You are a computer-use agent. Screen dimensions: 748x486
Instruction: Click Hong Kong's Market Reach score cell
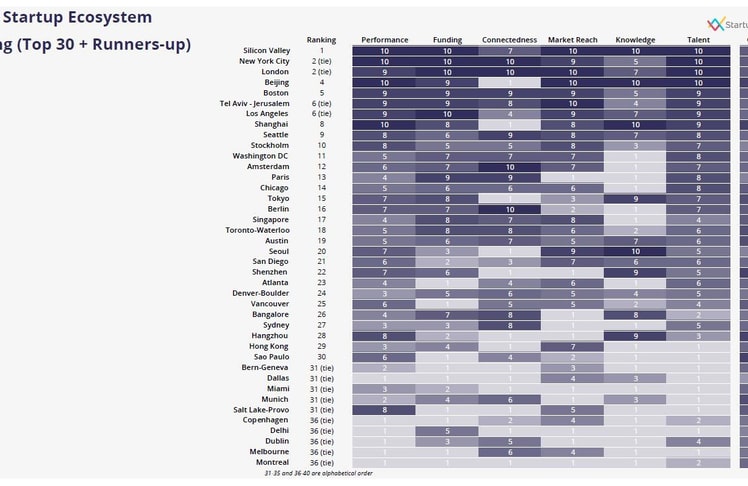(x=573, y=346)
